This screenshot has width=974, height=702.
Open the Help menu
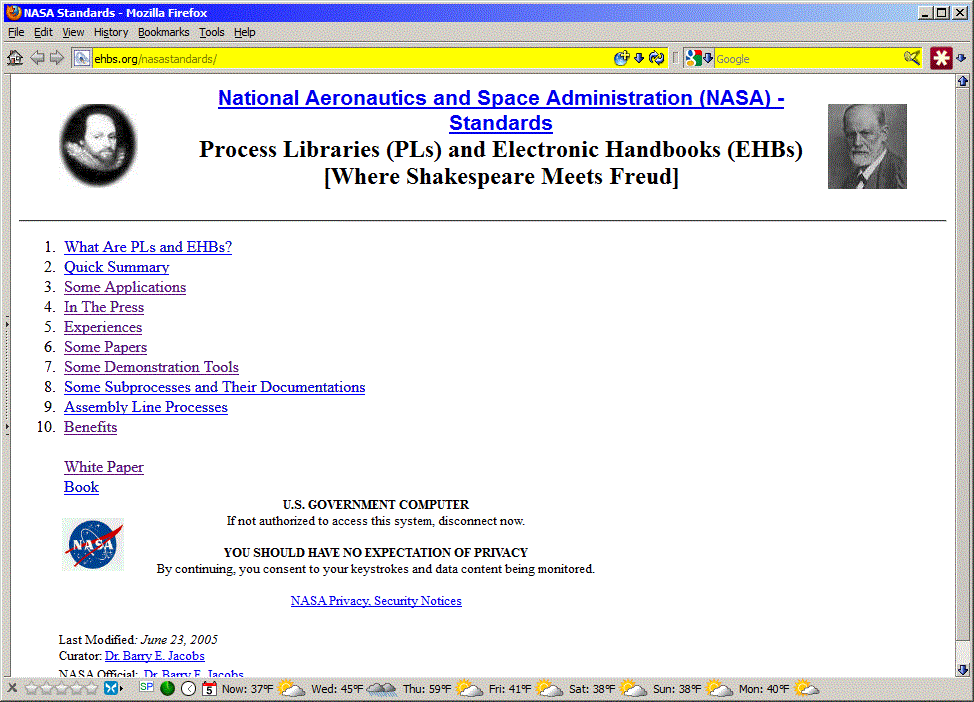coord(245,32)
